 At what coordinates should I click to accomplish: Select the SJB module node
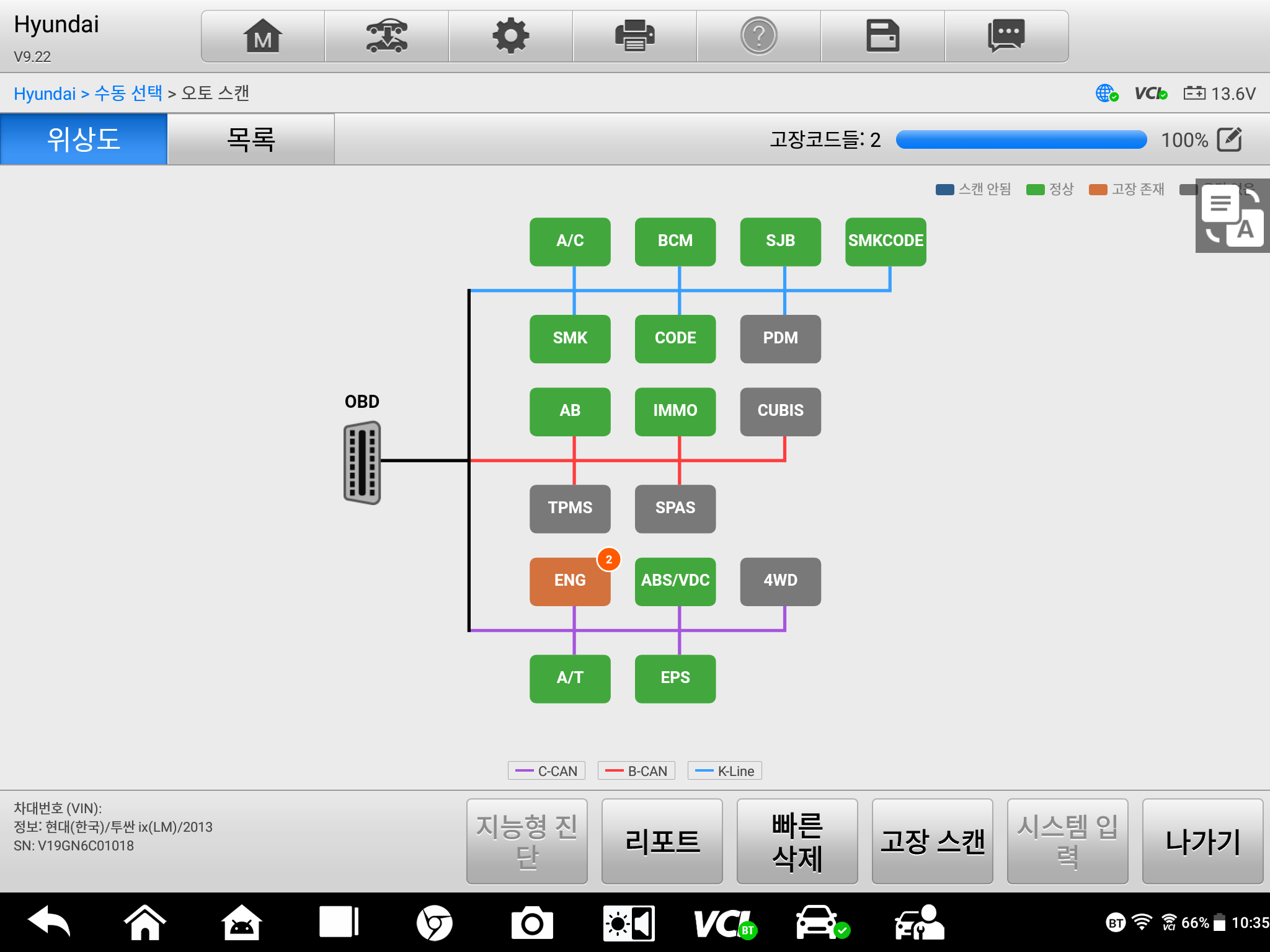(x=781, y=241)
